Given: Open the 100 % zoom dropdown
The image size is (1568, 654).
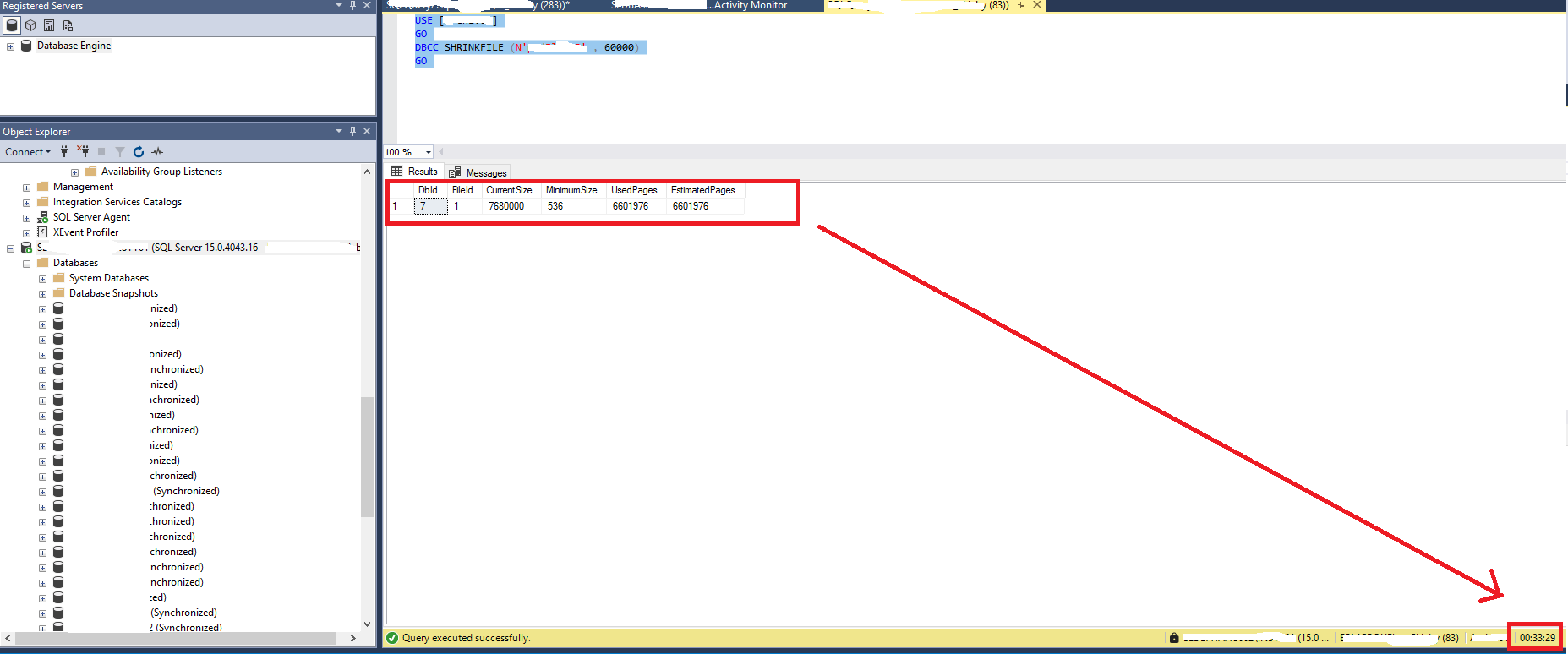Looking at the screenshot, I should pos(429,152).
